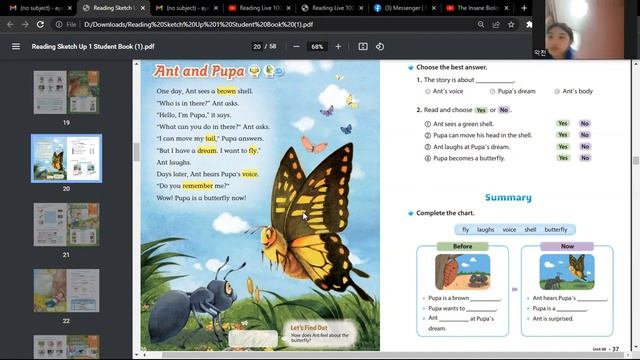Click the word 'shell' in word bank

[530, 230]
